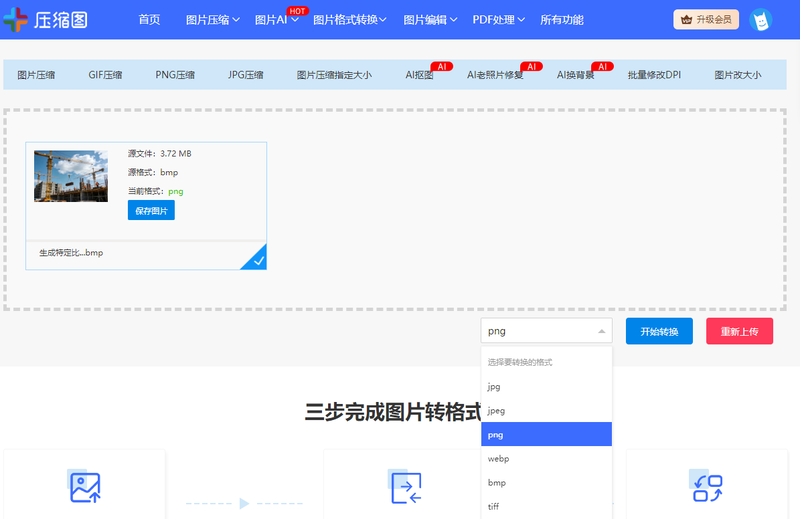Click the construction crane image thumbnail

point(71,176)
